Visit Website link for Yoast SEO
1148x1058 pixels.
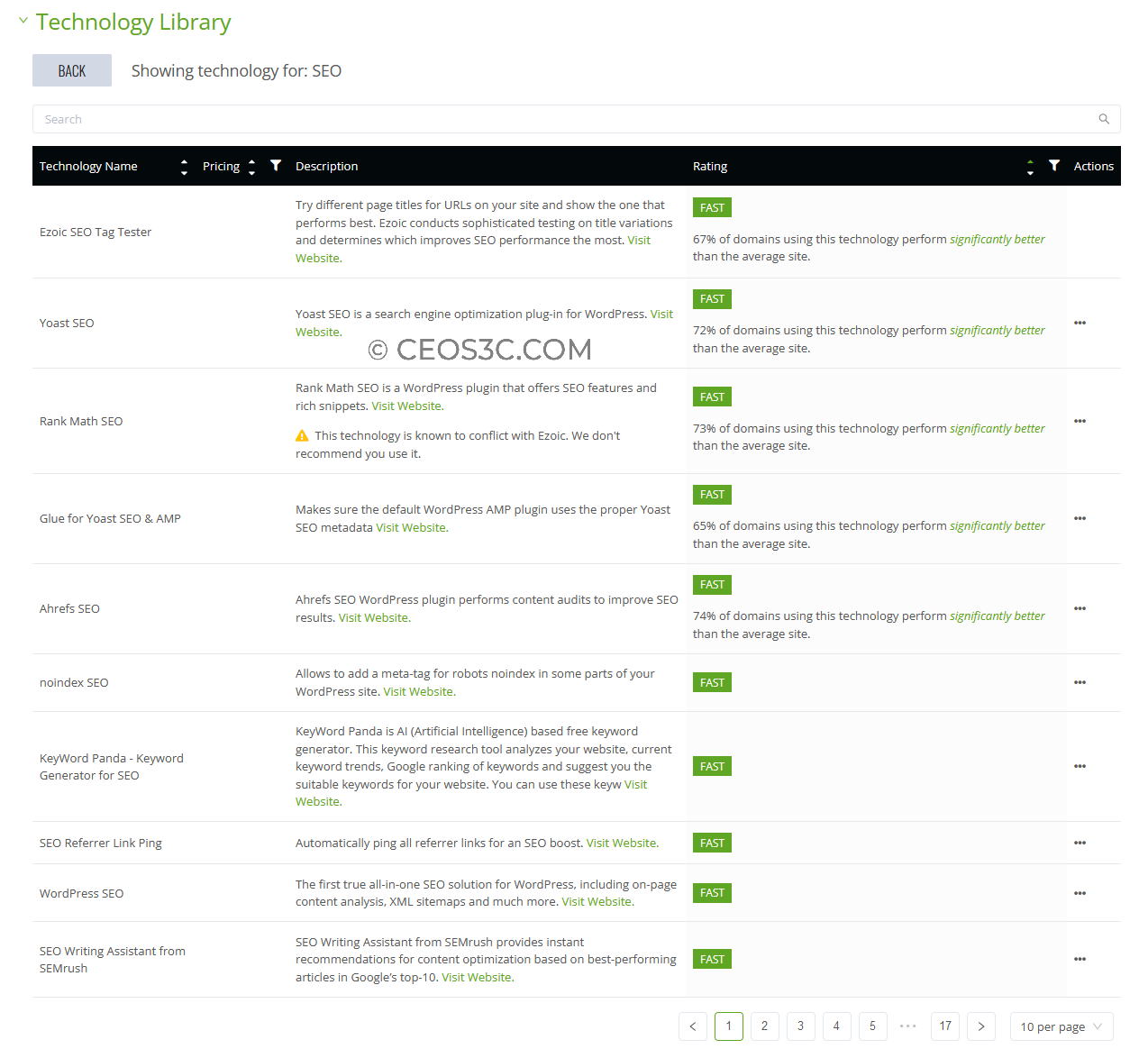[x=661, y=315]
